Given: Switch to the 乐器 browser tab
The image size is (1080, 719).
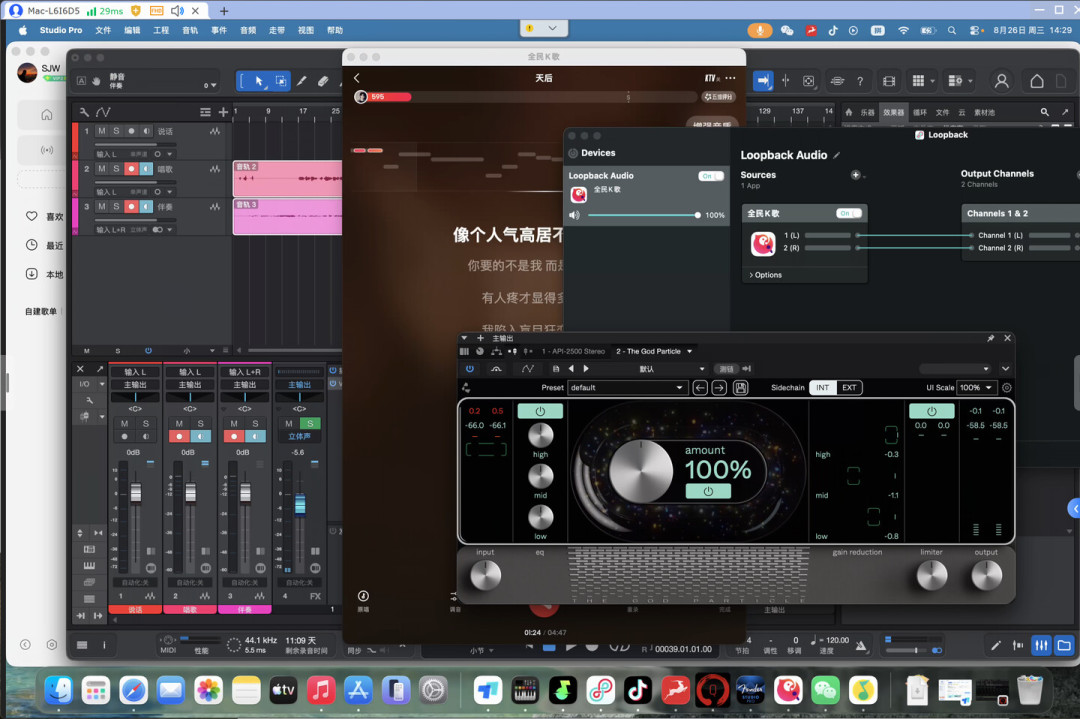Looking at the screenshot, I should (x=867, y=112).
